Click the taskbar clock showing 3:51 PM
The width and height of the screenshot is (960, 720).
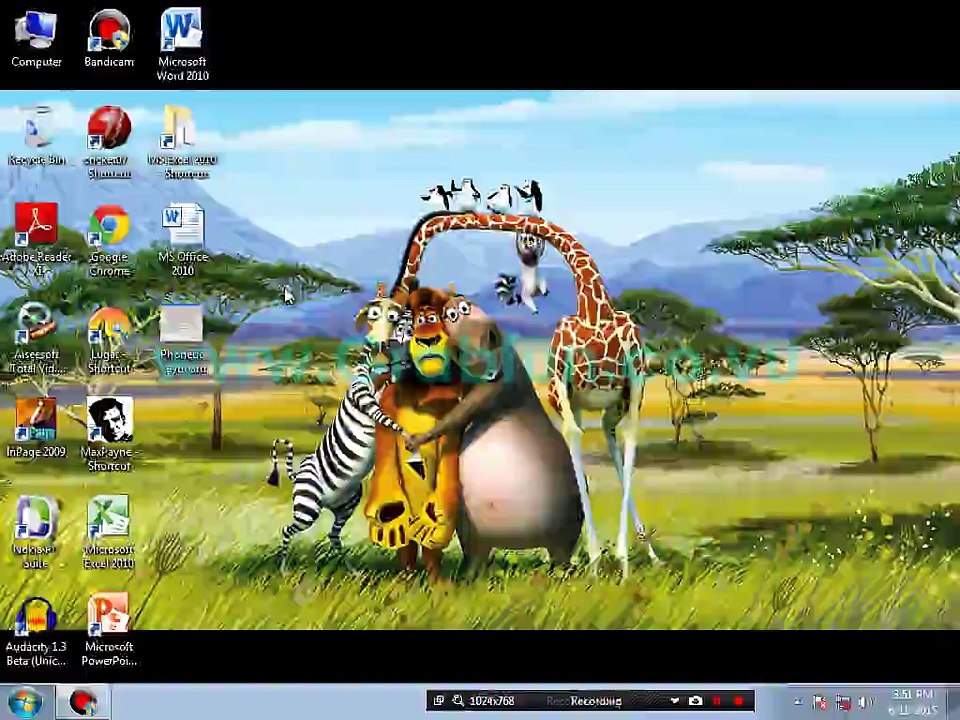[x=912, y=702]
